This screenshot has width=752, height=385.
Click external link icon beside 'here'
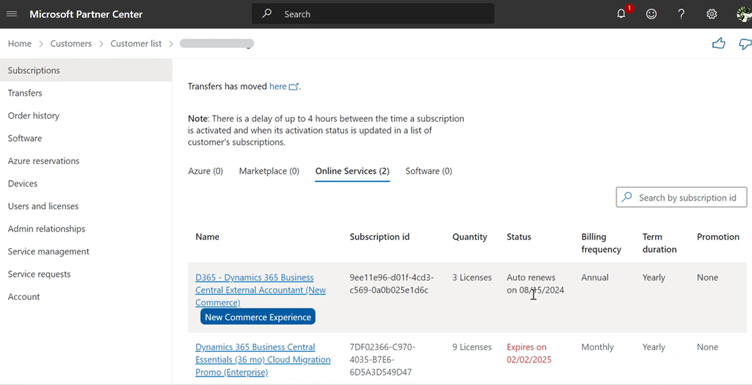(294, 87)
